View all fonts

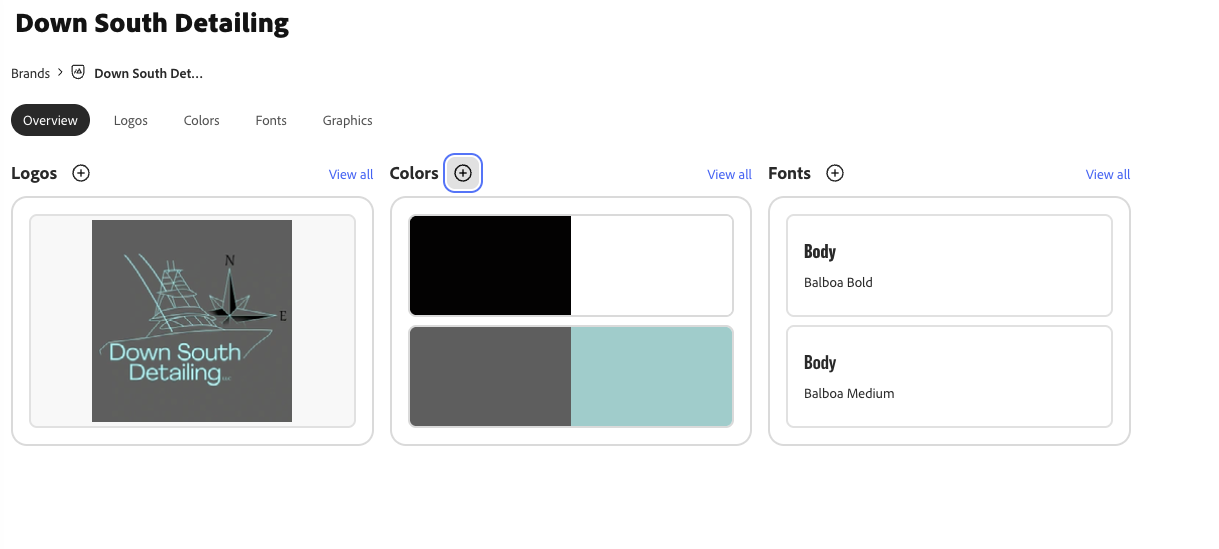(x=1108, y=174)
